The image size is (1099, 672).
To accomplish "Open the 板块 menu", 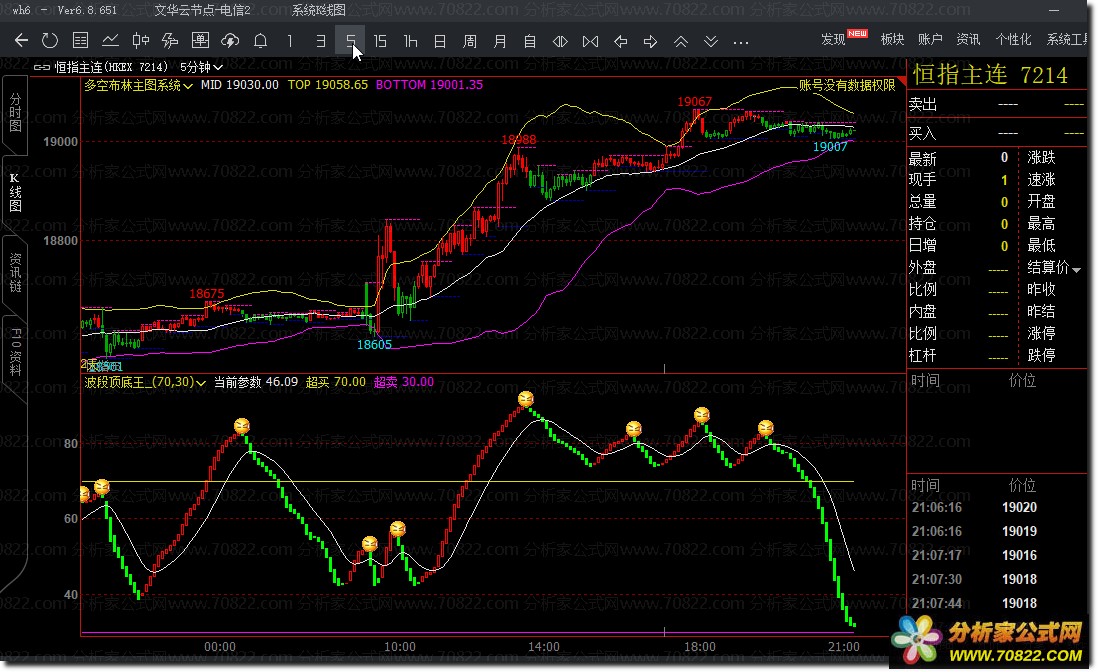I will tap(892, 39).
